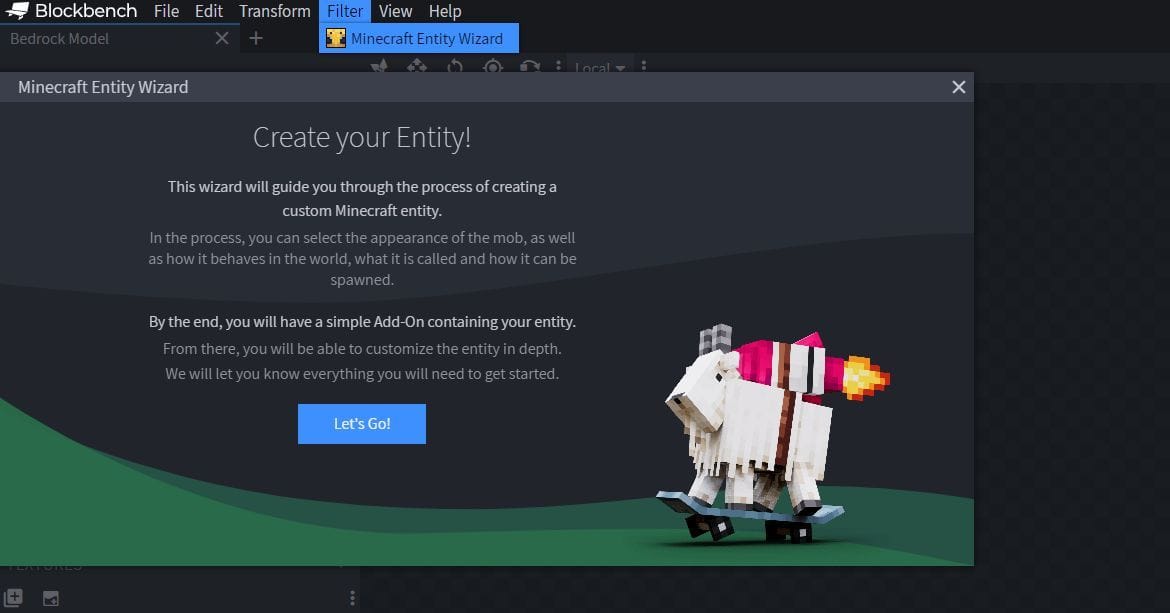Open a new tab with the plus button
1170x613 pixels.
(x=257, y=38)
